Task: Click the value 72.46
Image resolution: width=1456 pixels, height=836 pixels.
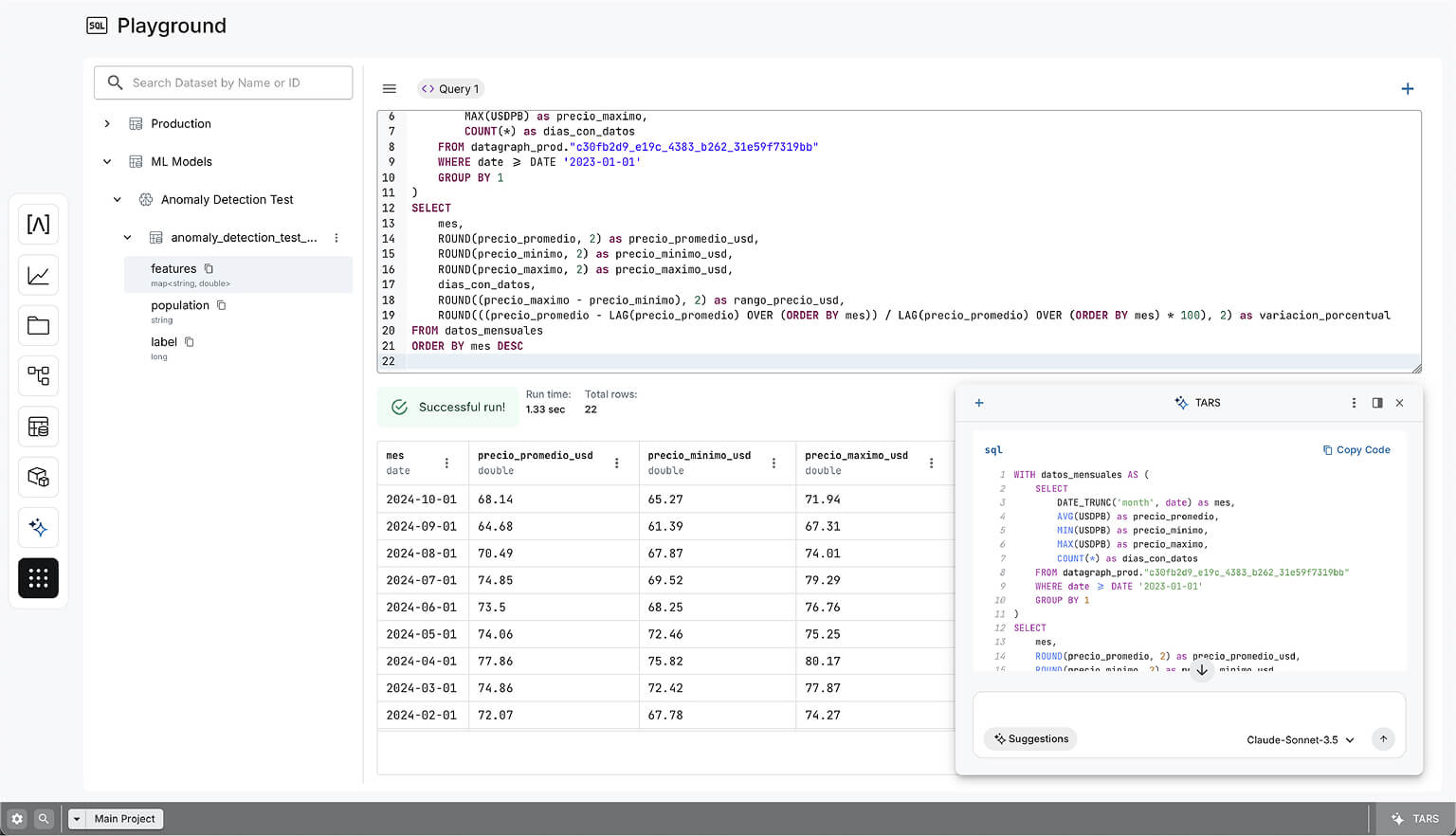Action: 665,634
